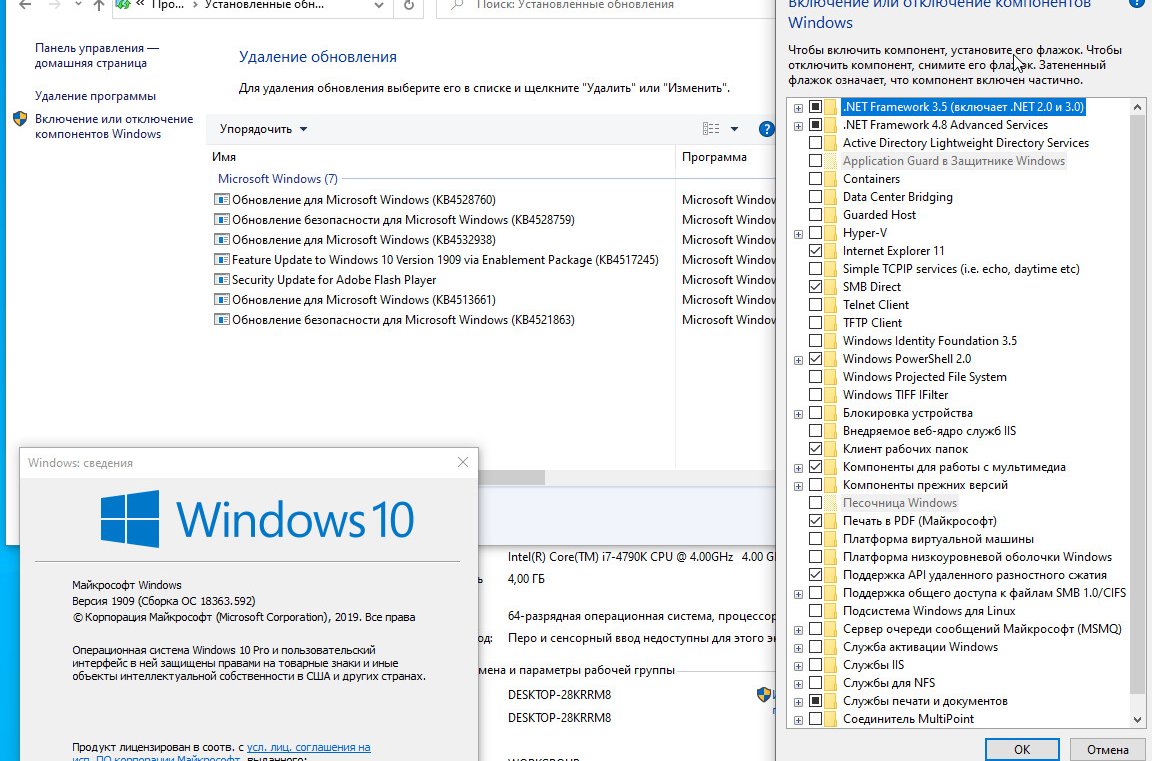
Task: Expand Компоненты для работы с мультимедиа
Action: (x=799, y=468)
